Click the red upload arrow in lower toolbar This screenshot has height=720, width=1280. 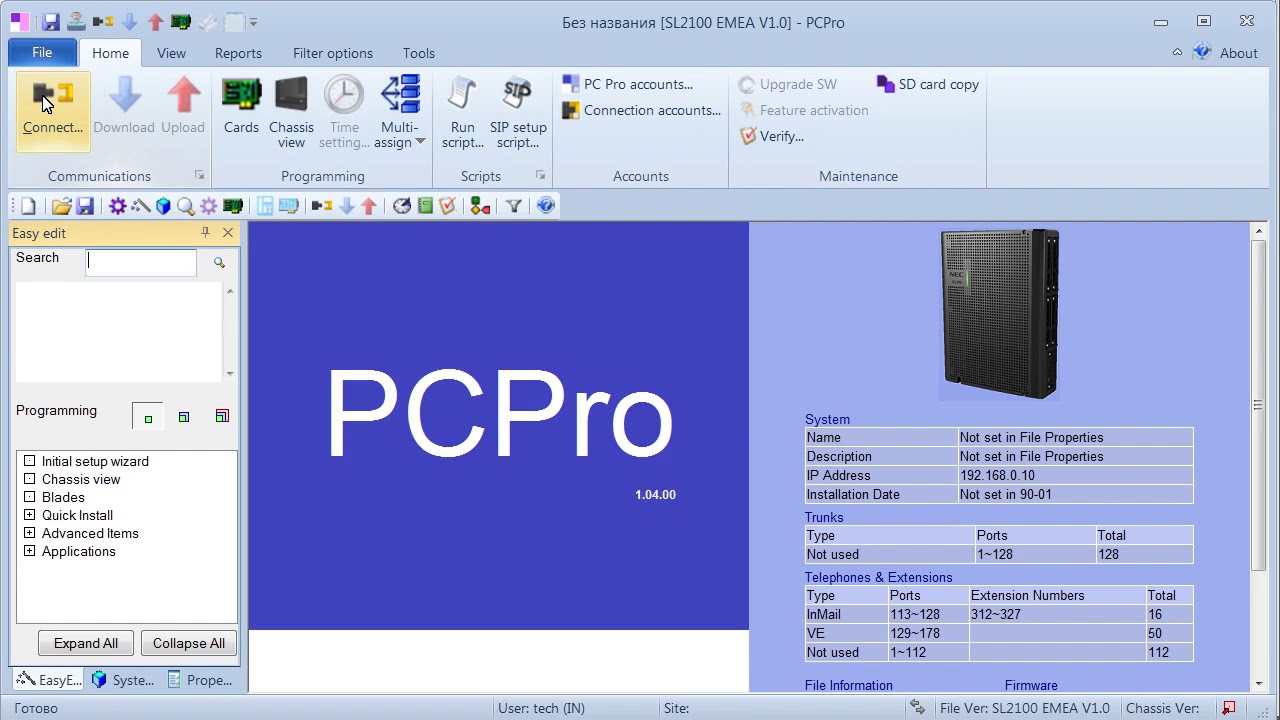tap(369, 206)
